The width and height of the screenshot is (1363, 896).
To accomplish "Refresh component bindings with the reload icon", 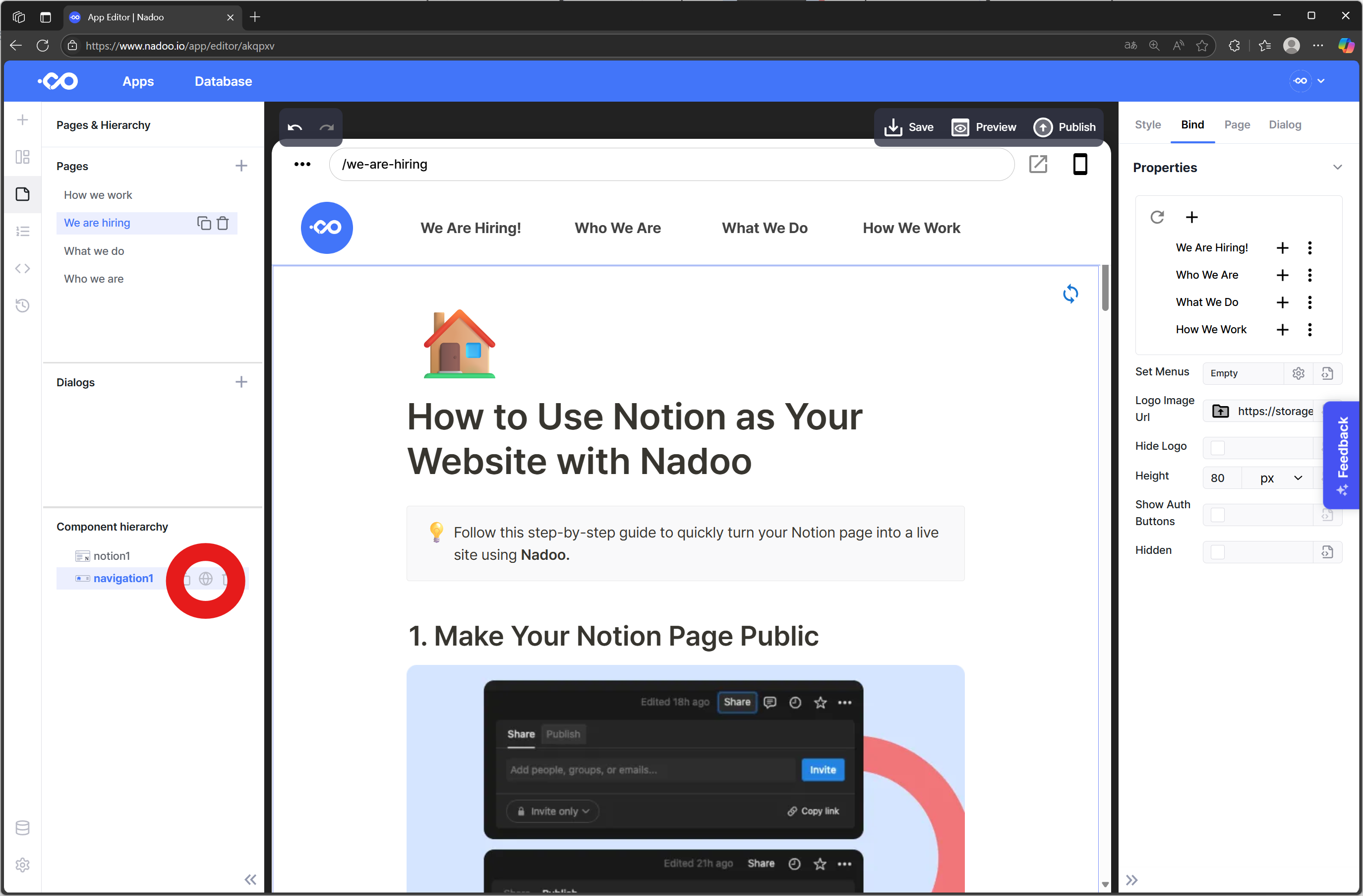I will click(x=1157, y=217).
